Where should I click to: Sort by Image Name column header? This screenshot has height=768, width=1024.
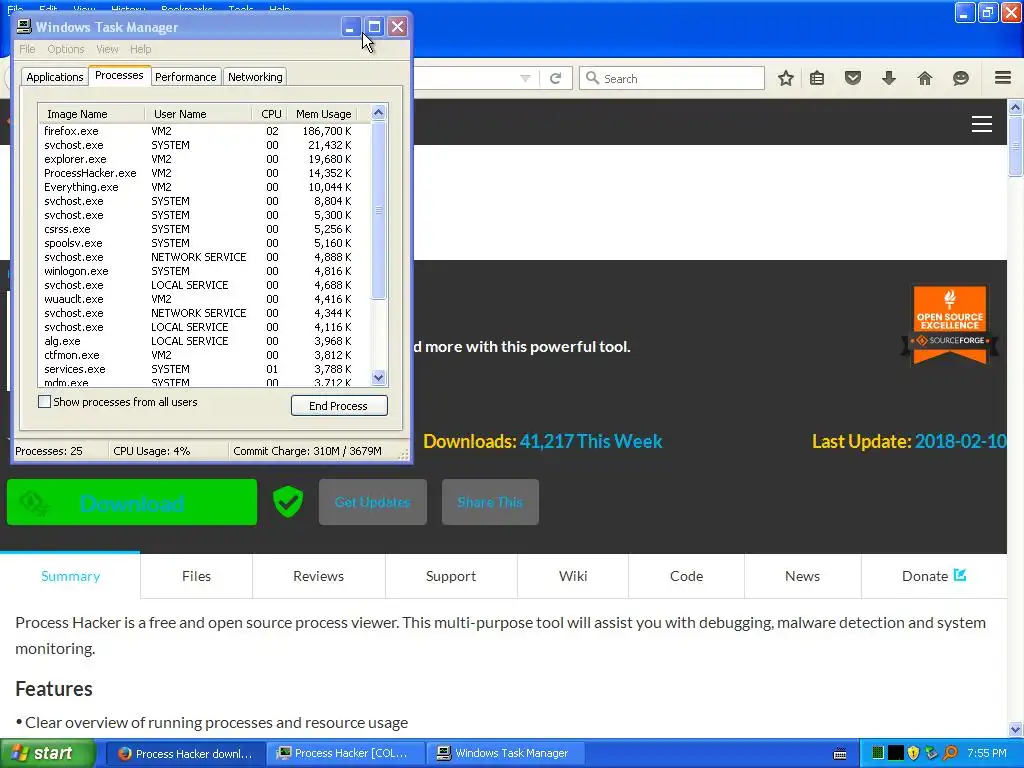pos(91,114)
